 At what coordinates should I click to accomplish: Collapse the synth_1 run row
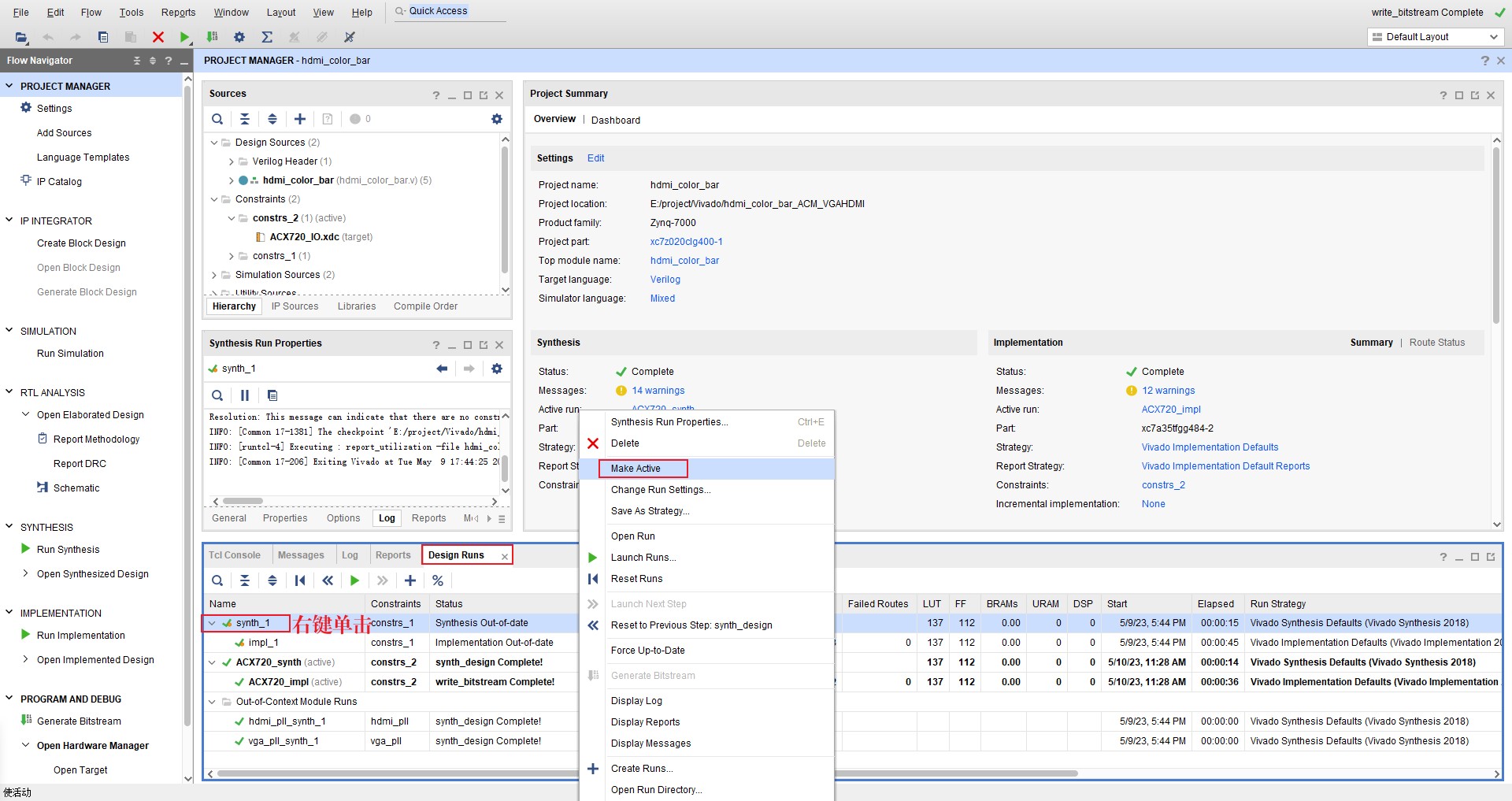(x=212, y=623)
